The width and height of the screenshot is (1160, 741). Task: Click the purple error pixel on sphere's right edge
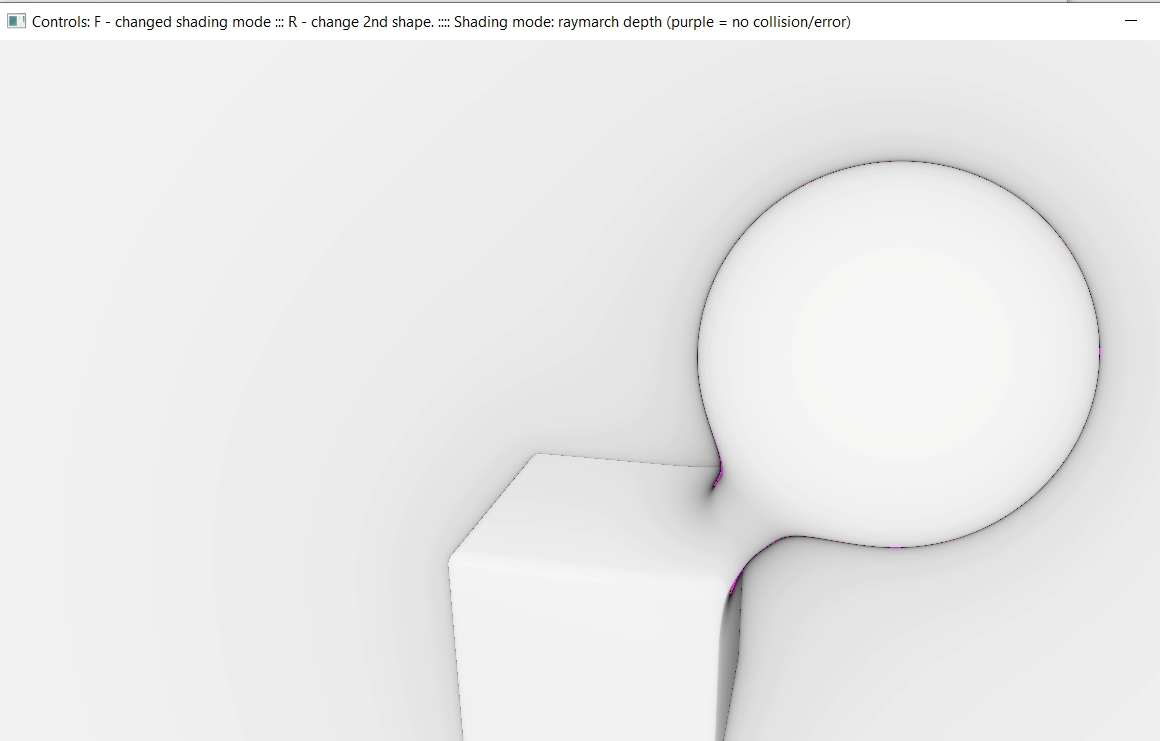pos(1098,351)
